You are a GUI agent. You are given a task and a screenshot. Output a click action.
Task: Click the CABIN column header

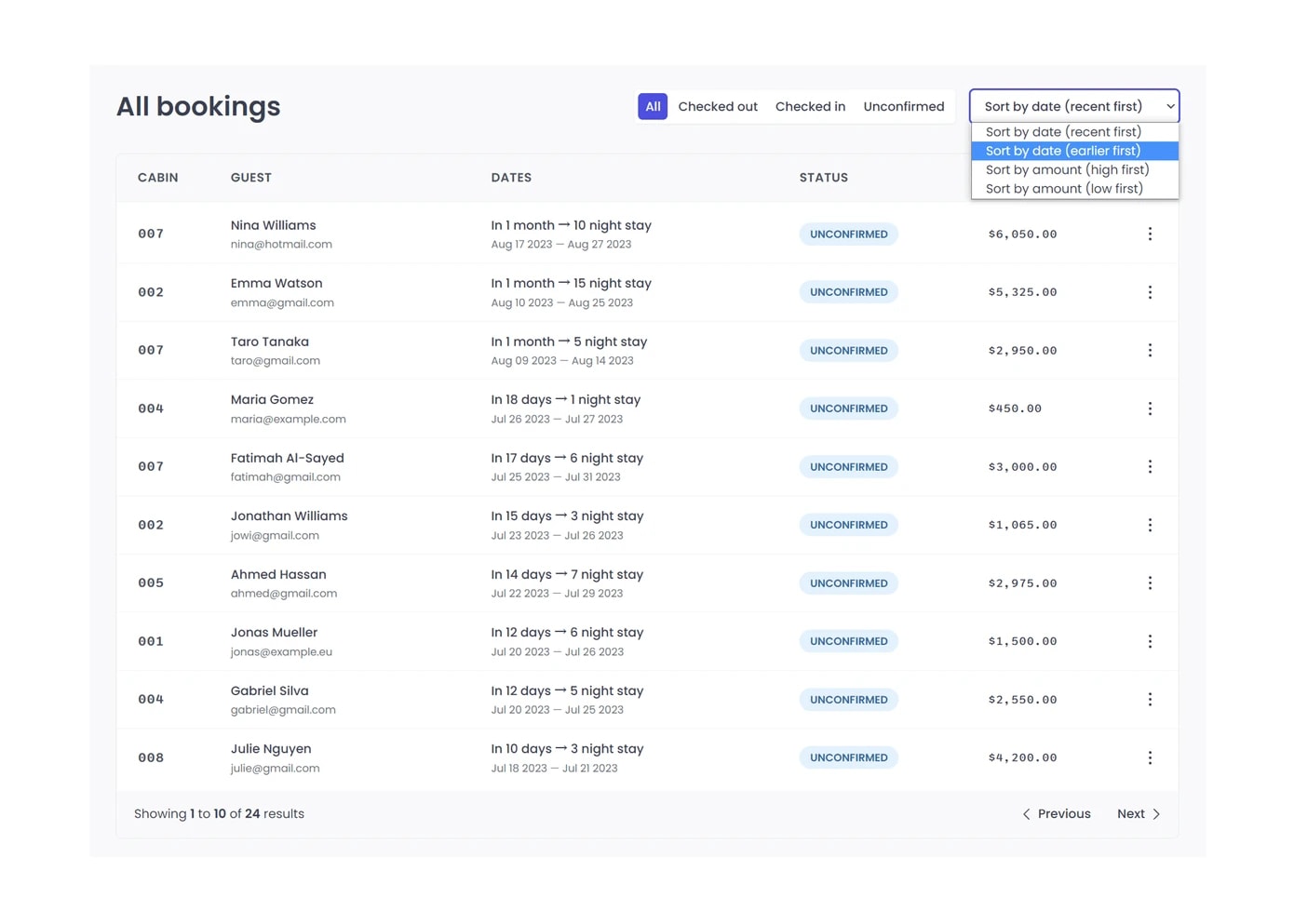158,178
